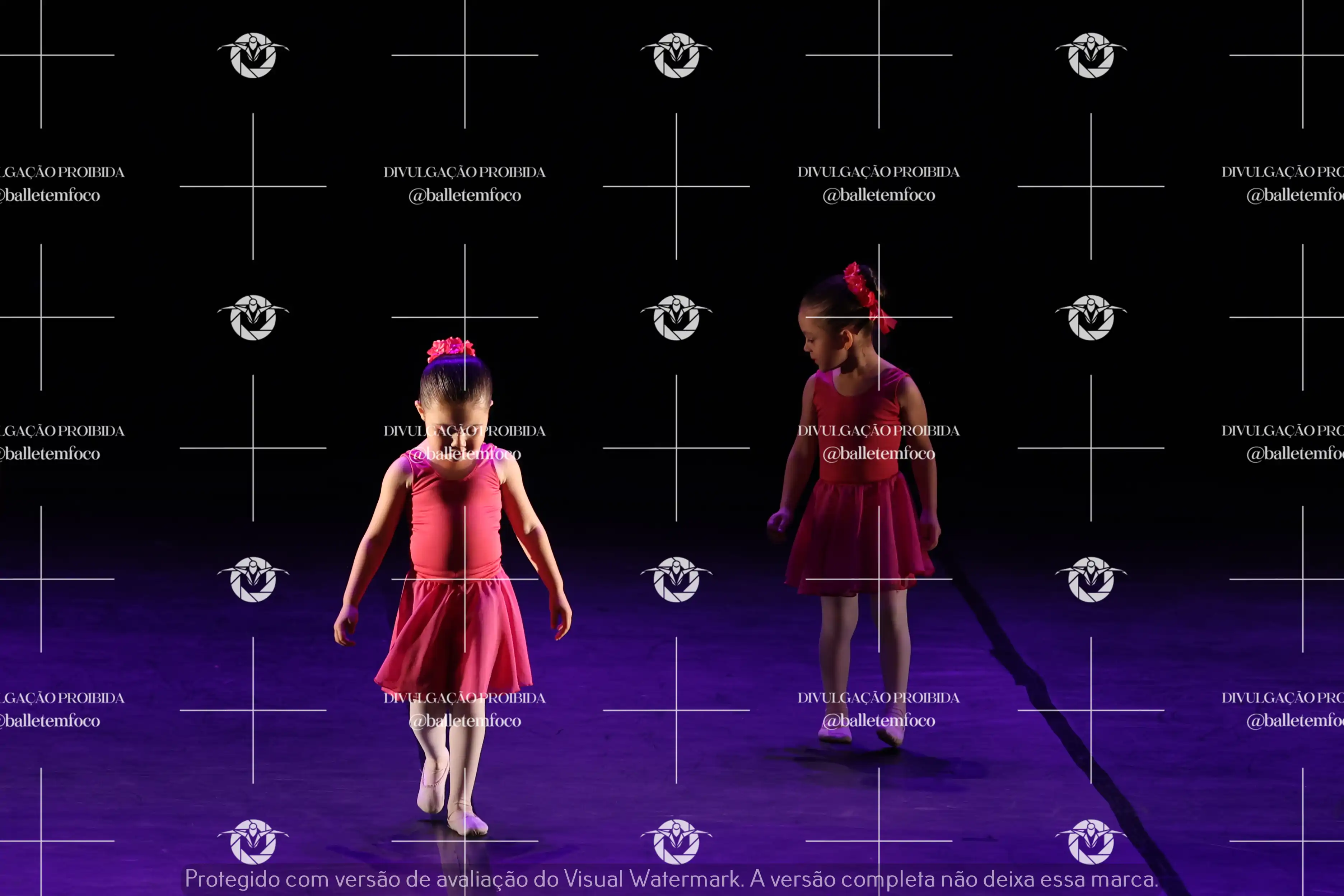Click the top-center ballet shutter logo watermark

[676, 55]
